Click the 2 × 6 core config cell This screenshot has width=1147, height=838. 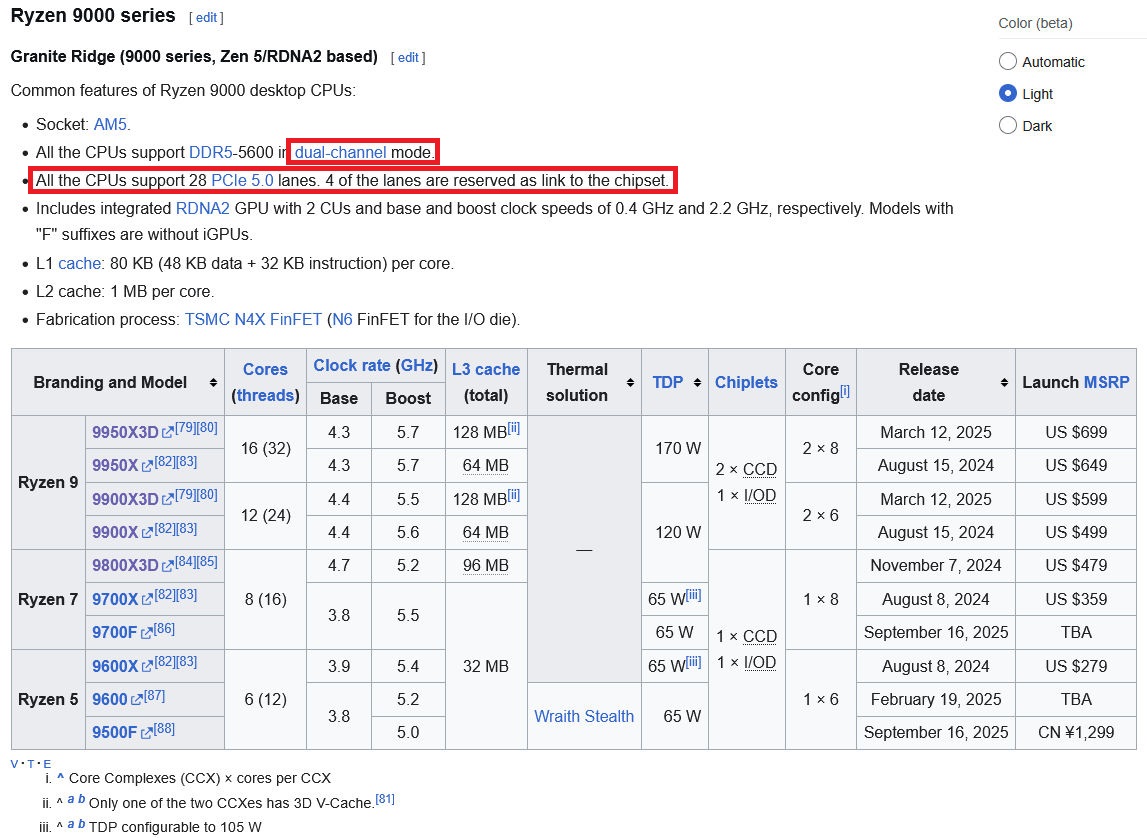pyautogui.click(x=821, y=516)
